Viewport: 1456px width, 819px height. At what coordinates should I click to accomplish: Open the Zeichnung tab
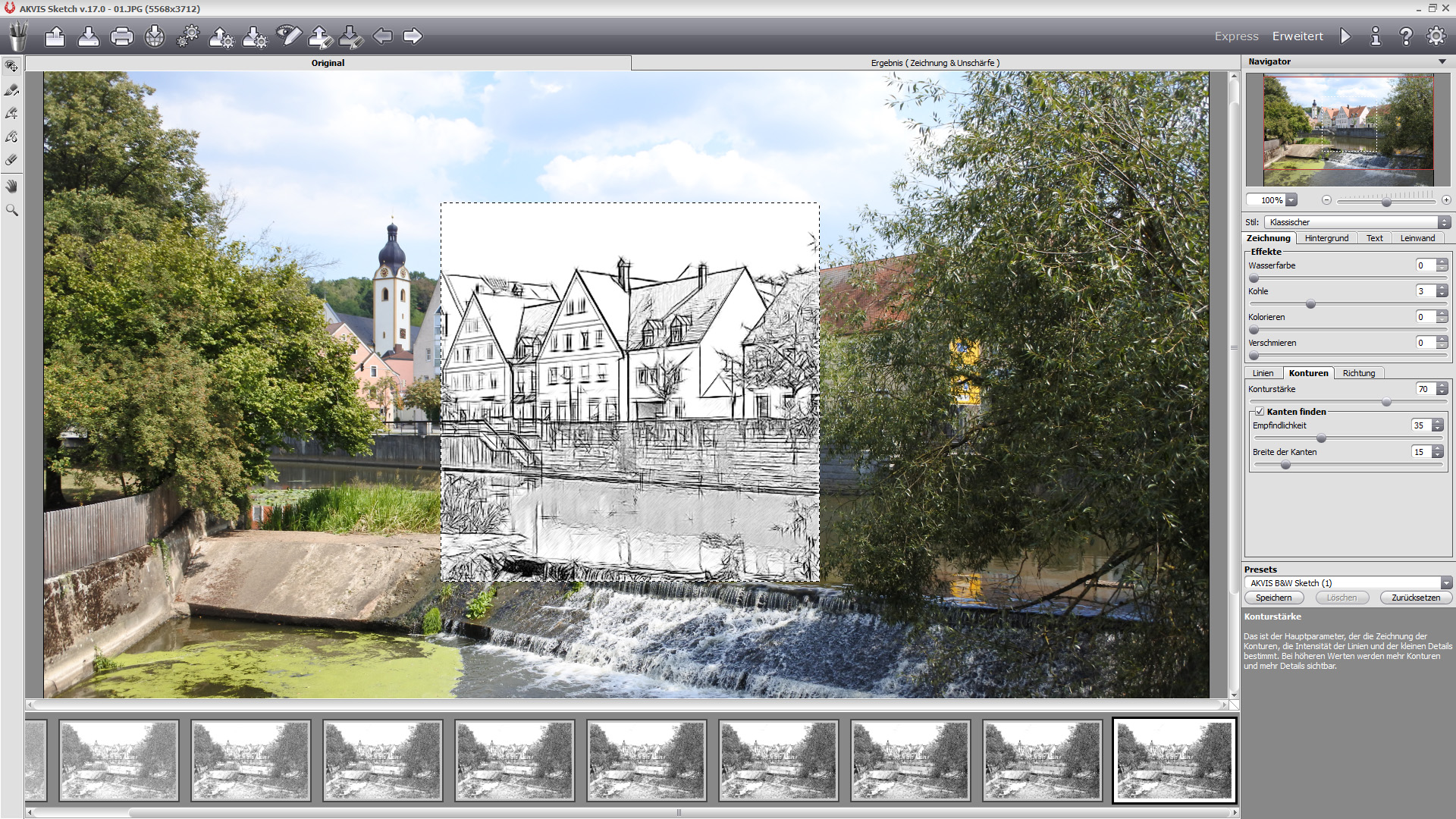[1268, 238]
